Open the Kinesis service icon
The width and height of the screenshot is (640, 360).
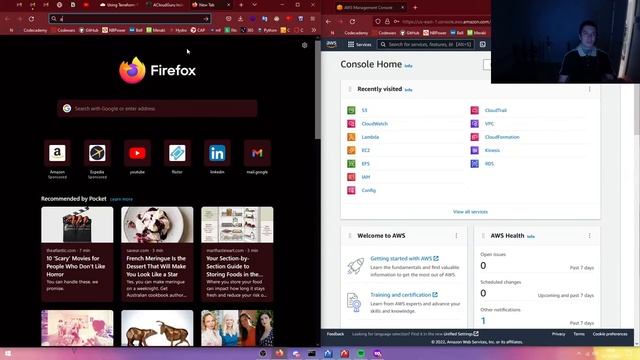point(474,150)
